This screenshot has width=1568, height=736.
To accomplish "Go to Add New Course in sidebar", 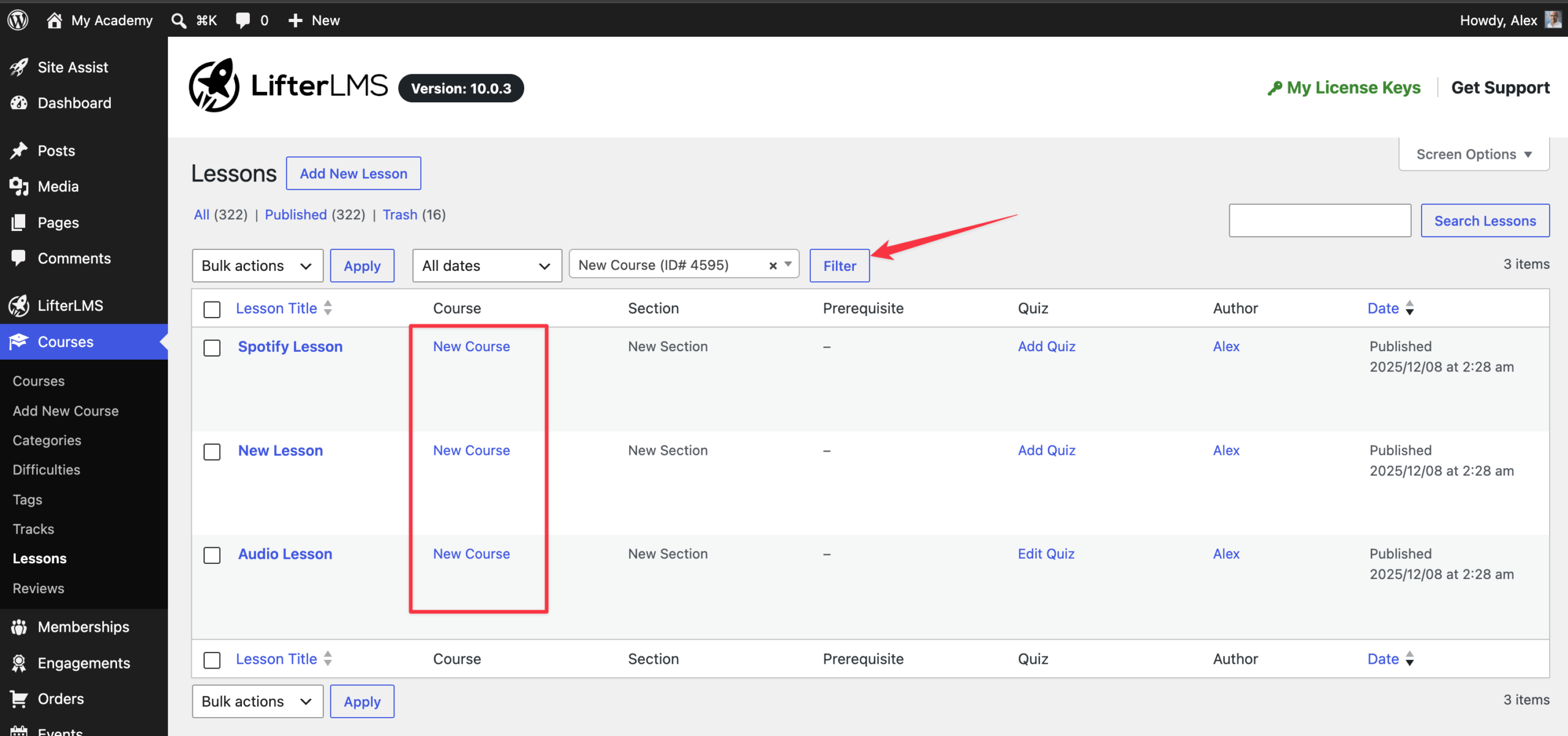I will (66, 411).
